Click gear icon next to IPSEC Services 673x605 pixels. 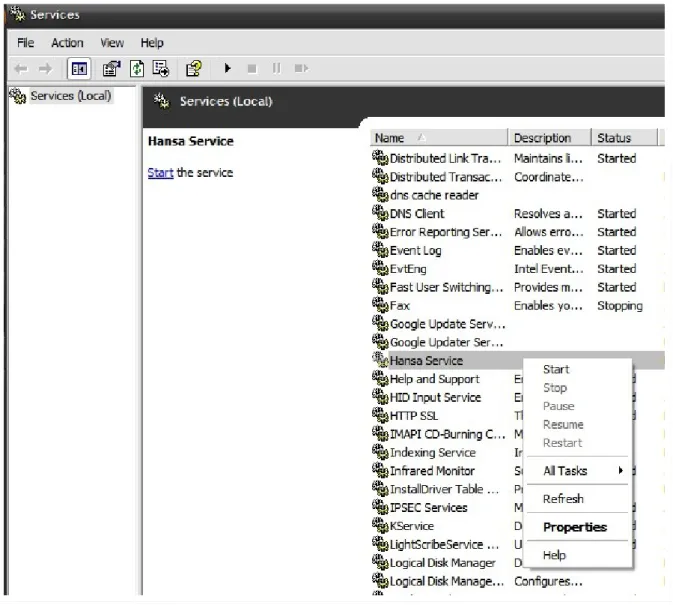coord(380,507)
